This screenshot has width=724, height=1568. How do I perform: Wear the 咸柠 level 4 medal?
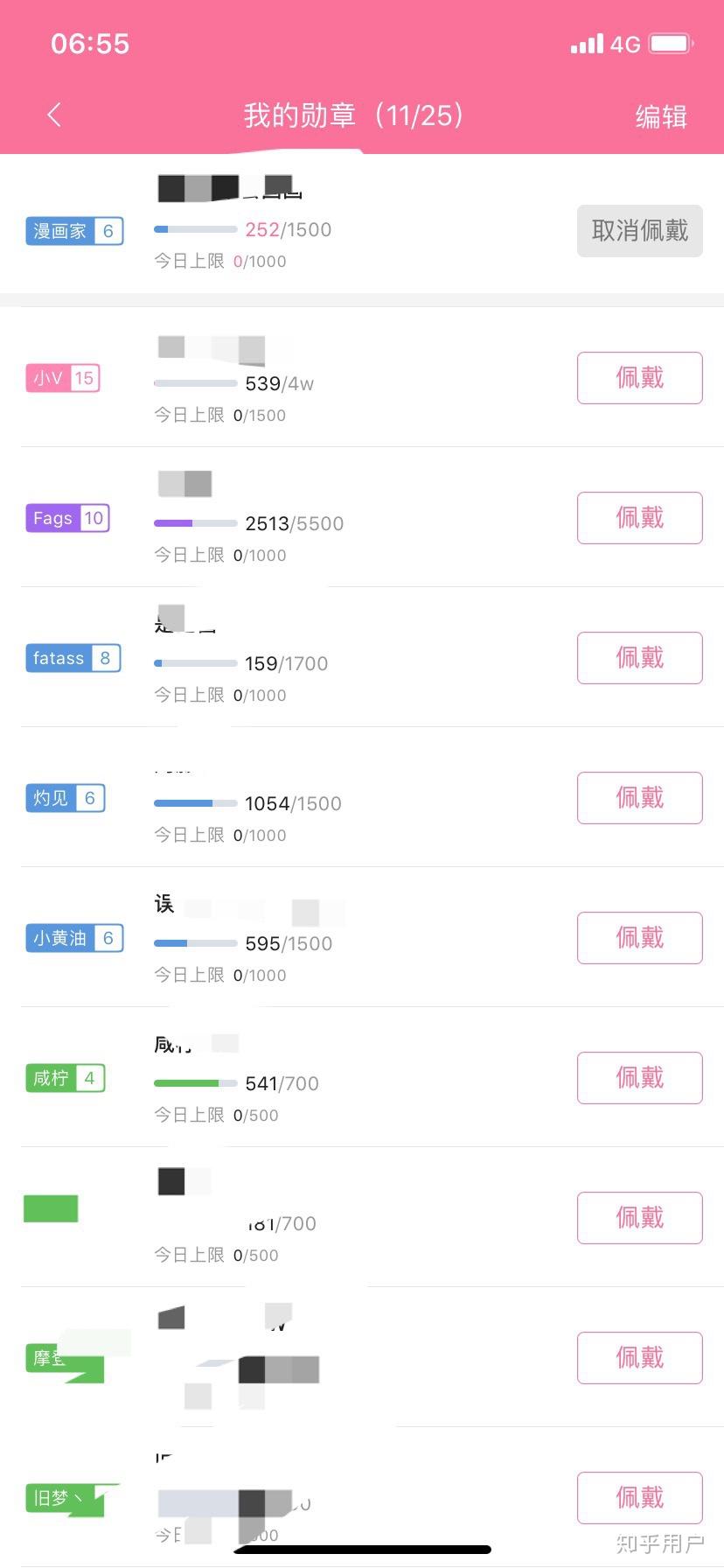click(639, 1078)
